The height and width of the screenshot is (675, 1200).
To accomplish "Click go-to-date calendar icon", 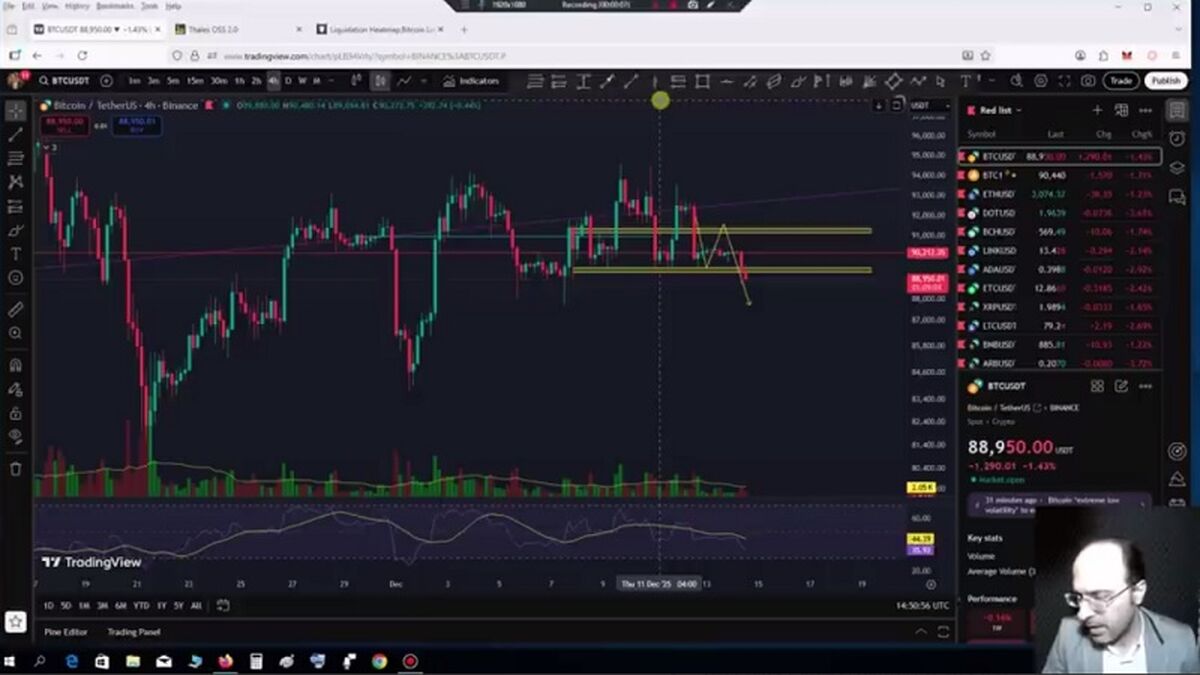I will coord(223,605).
